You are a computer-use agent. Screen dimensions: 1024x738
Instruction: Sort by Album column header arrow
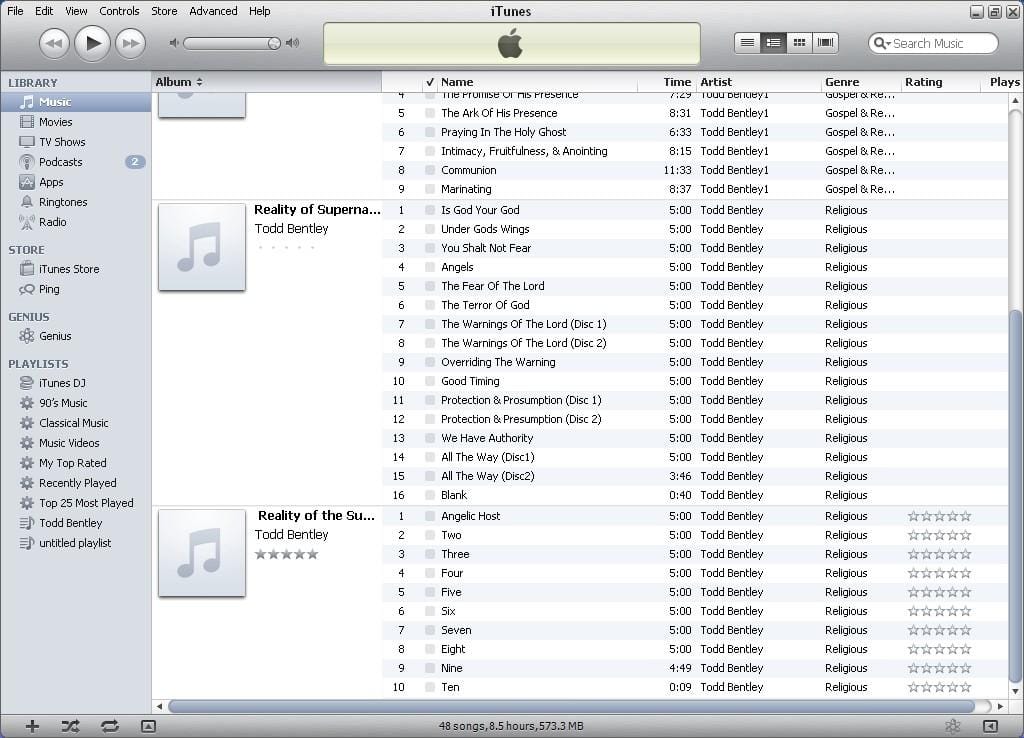coord(199,82)
